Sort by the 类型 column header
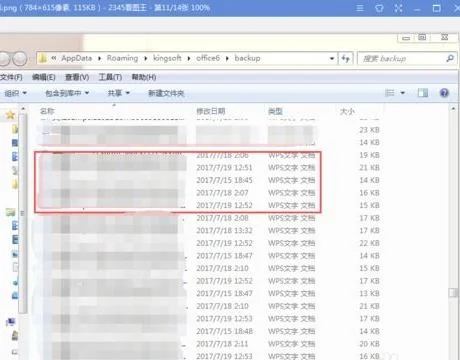 pyautogui.click(x=275, y=111)
